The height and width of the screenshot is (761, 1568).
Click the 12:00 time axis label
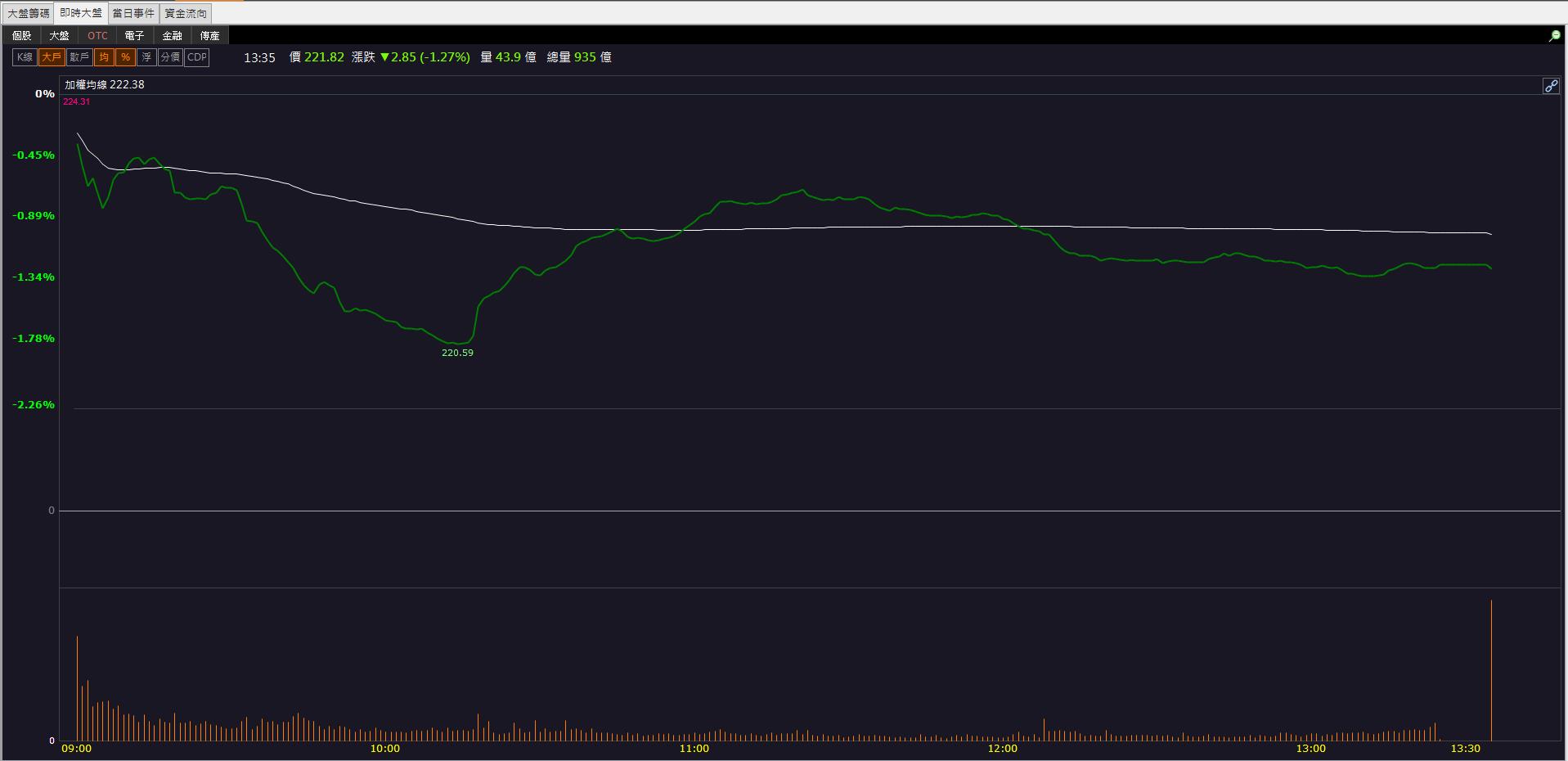click(x=1003, y=749)
